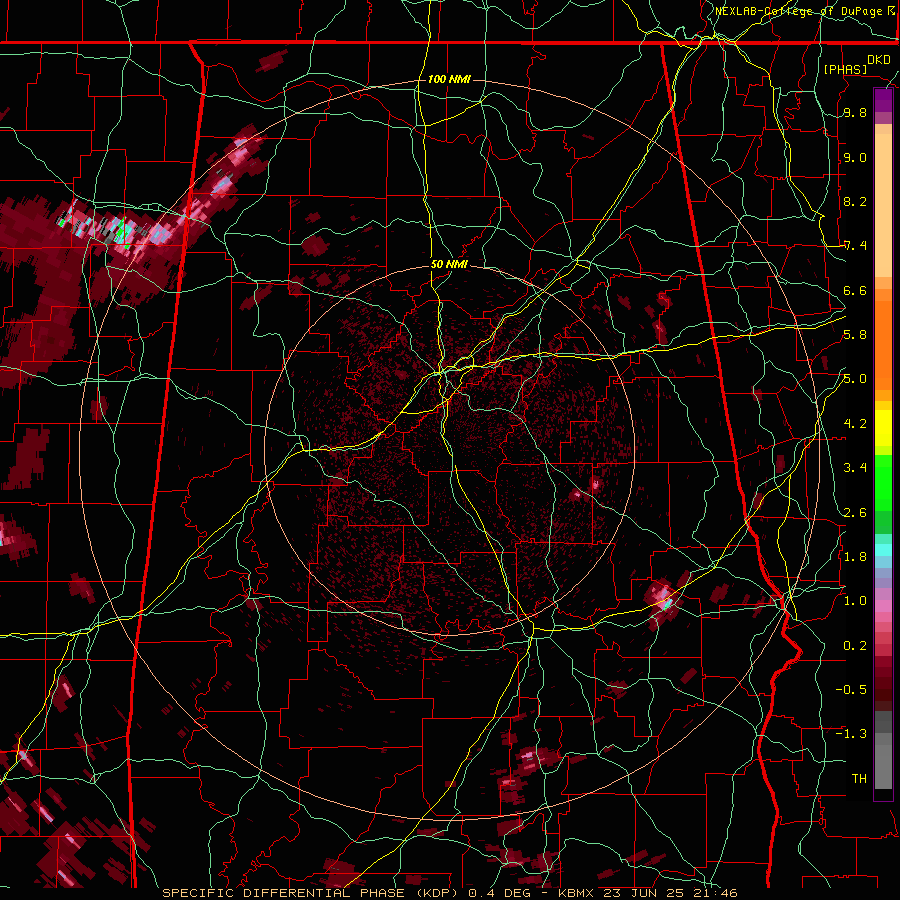Click the 9.8 value on the color scale
The width and height of the screenshot is (900, 900).
click(x=855, y=113)
